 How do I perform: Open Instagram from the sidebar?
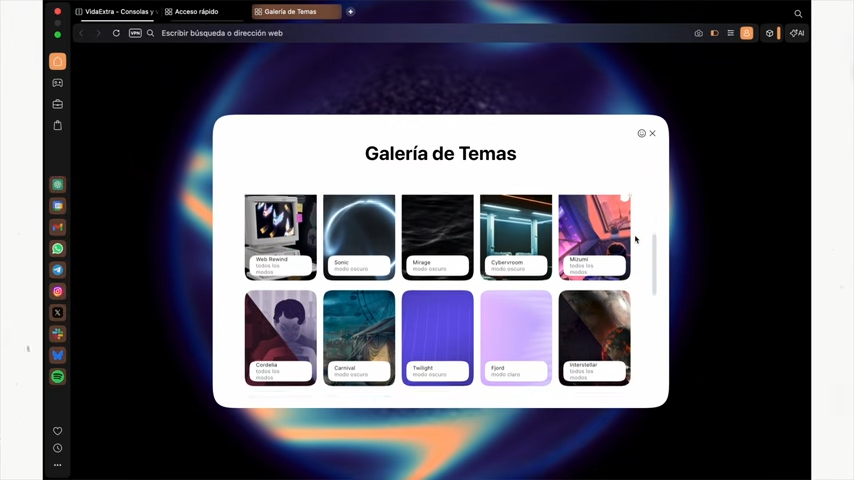click(58, 291)
